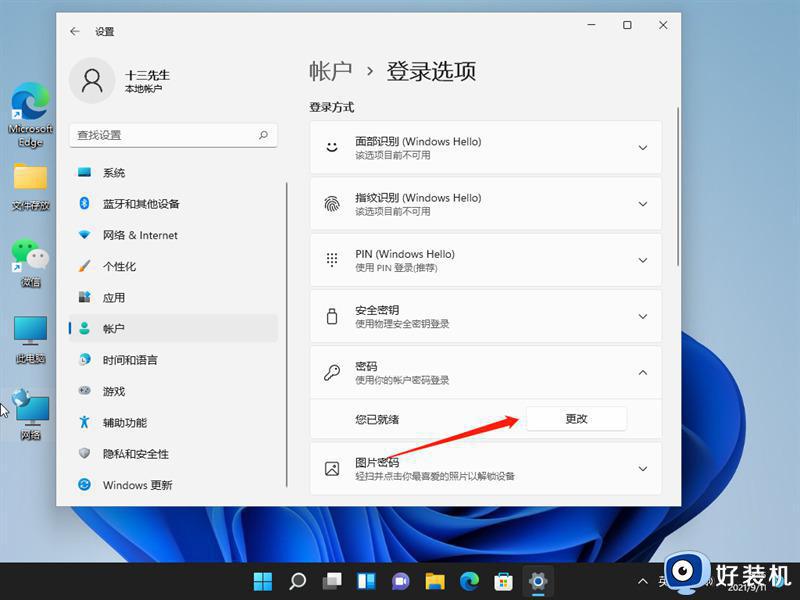Select the 图片密码 picture icon
This screenshot has width=800, height=600.
click(x=330, y=468)
